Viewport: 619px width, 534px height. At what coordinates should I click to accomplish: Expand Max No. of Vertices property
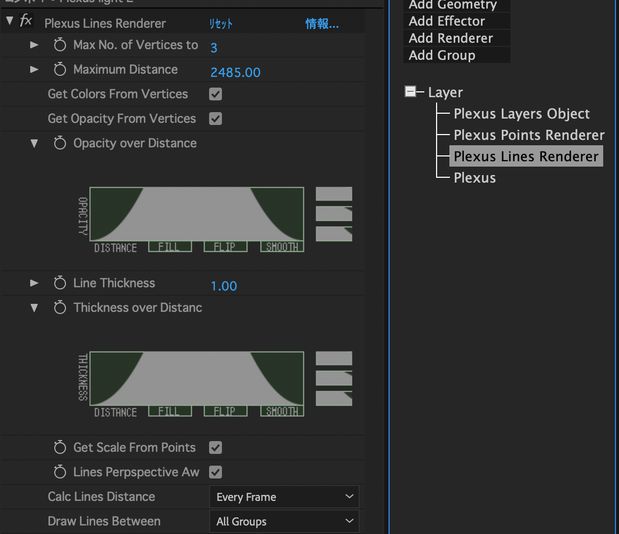pos(34,45)
